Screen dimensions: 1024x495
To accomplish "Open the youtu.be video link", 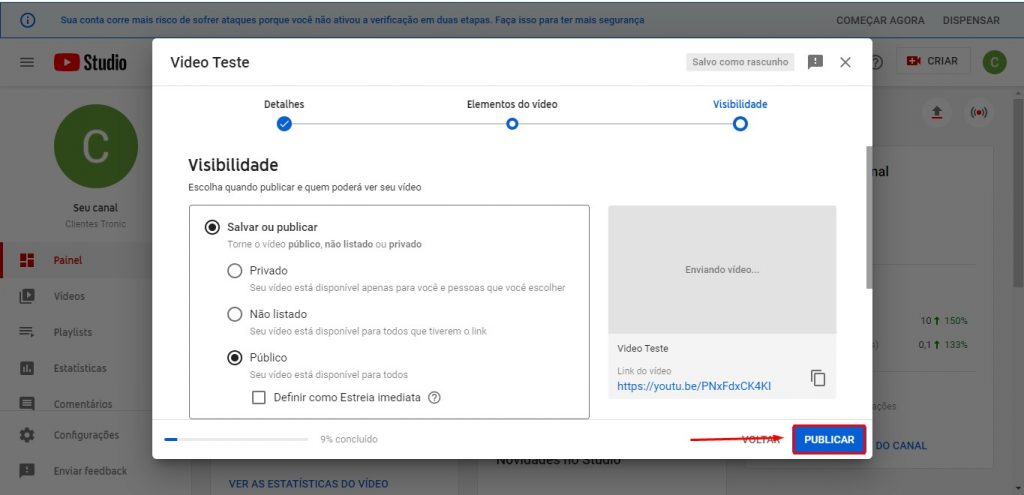I will [x=694, y=385].
